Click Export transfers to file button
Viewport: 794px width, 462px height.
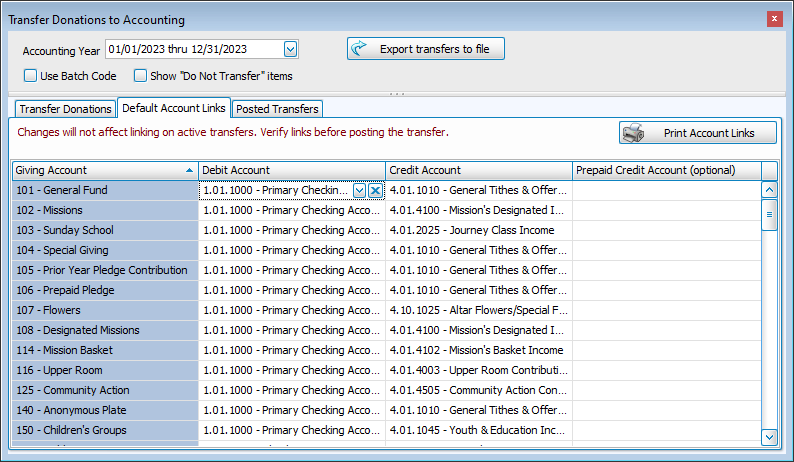(x=426, y=49)
